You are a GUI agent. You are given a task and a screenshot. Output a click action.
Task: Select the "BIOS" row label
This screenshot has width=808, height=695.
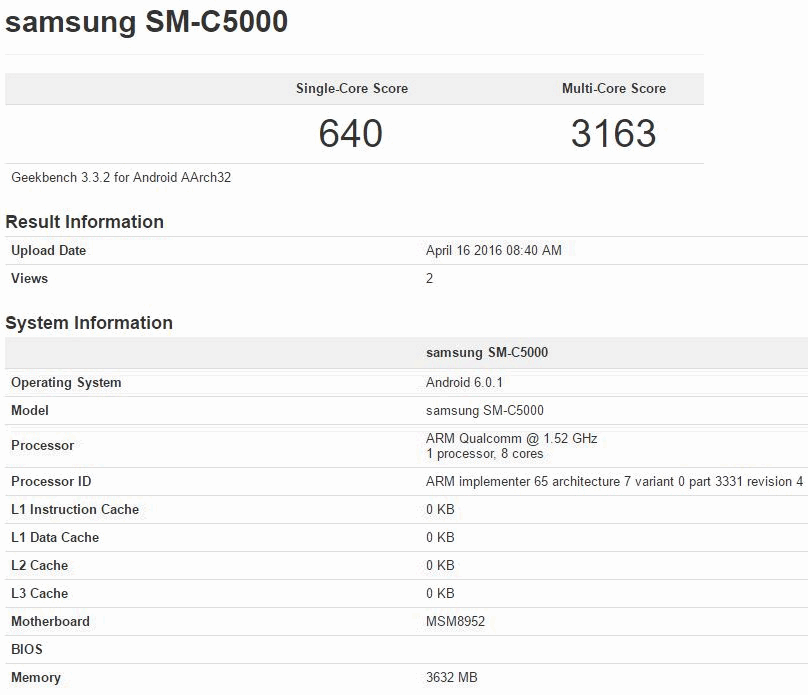[27, 649]
